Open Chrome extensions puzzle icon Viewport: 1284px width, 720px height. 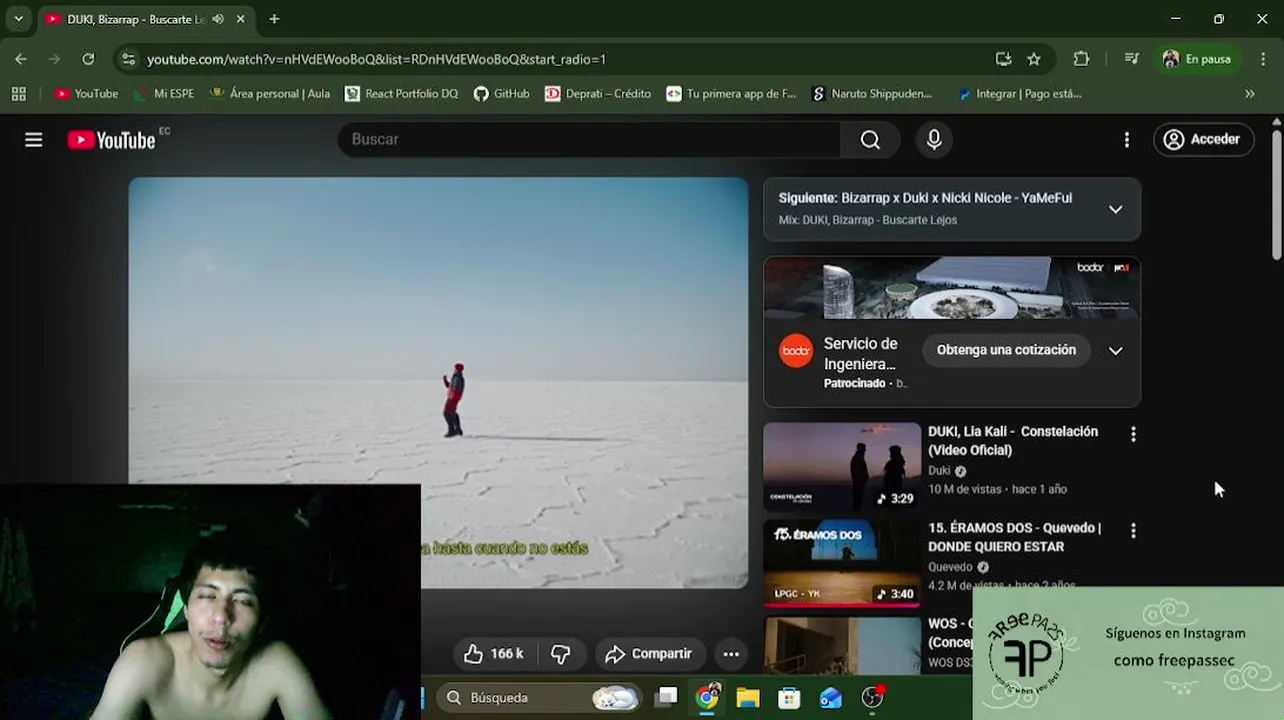1081,59
